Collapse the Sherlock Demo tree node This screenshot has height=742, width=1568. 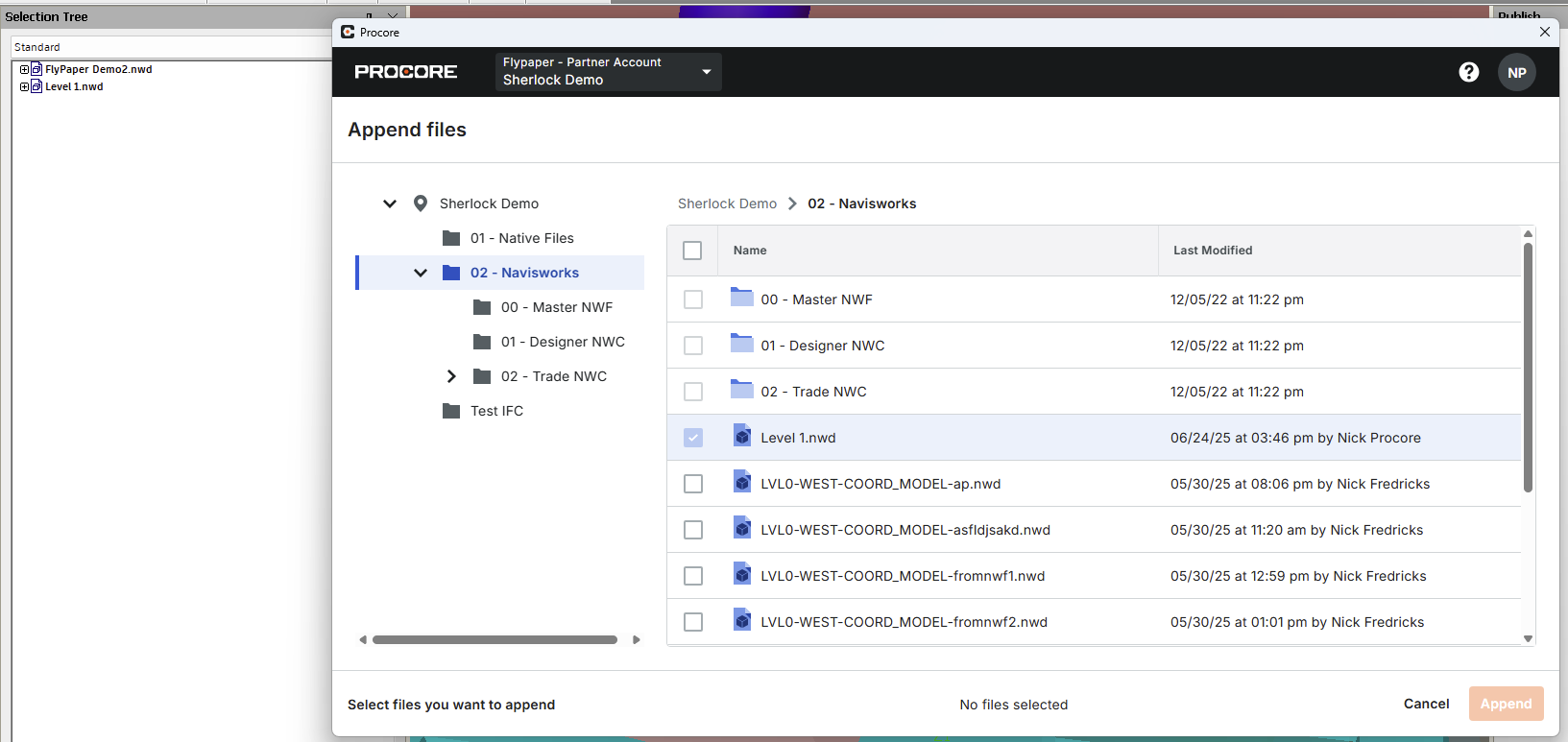tap(390, 203)
